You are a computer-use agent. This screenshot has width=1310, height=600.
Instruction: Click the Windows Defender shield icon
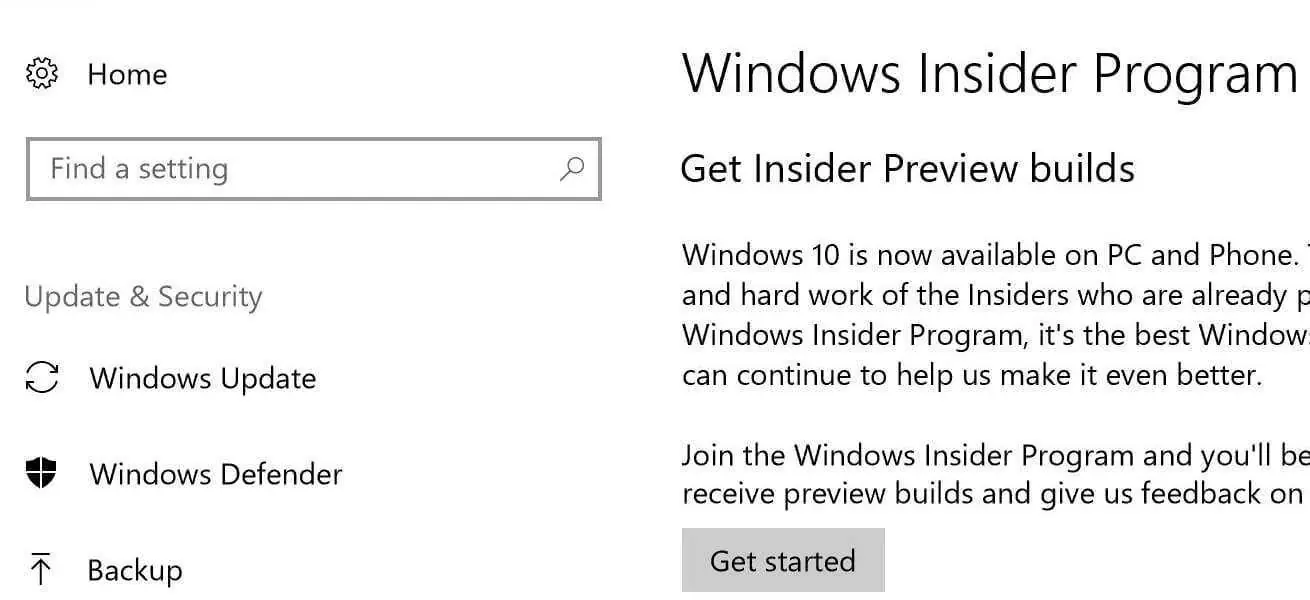point(41,473)
